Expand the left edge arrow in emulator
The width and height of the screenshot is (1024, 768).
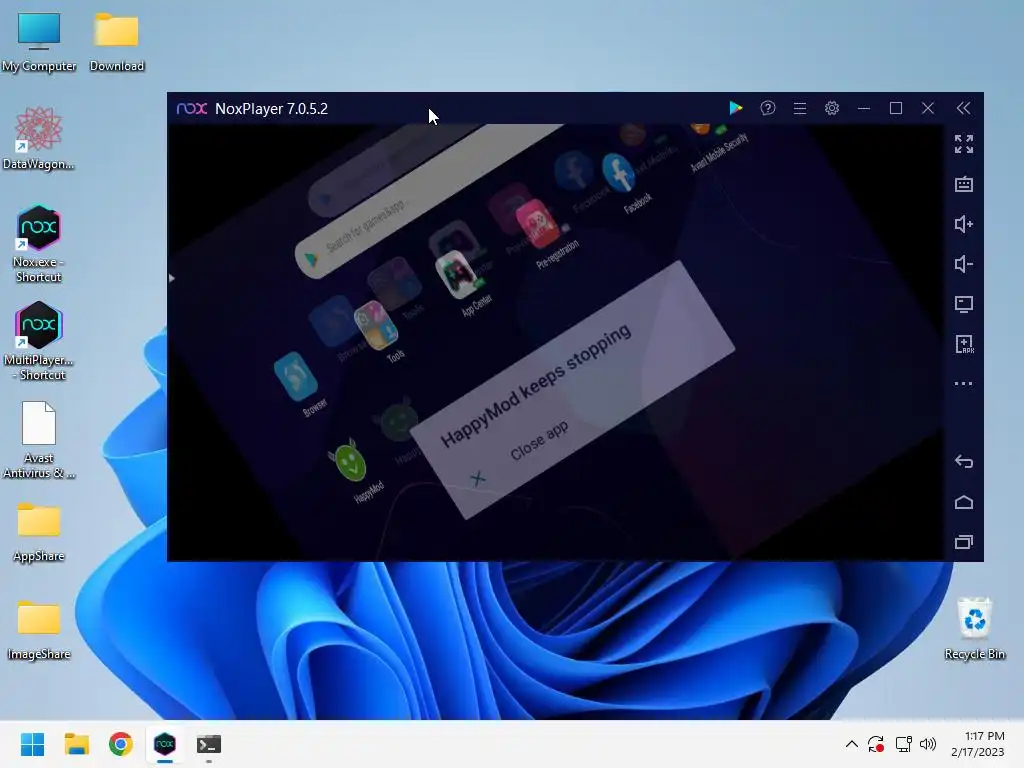(172, 278)
